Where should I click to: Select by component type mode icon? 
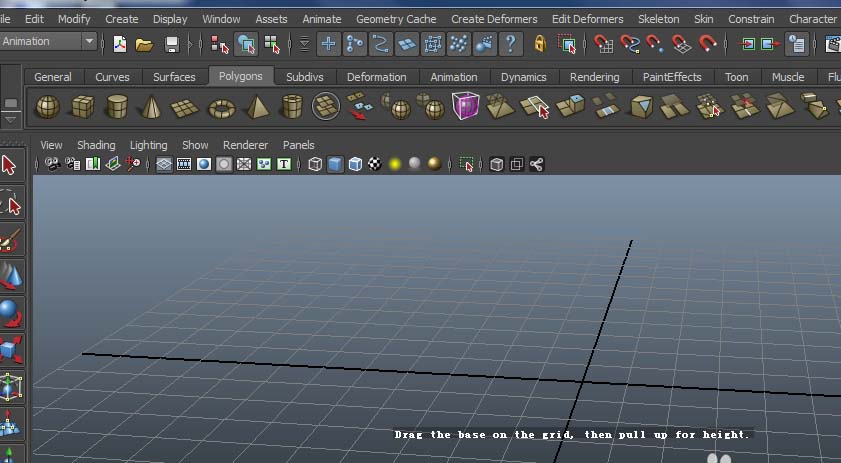(272, 45)
